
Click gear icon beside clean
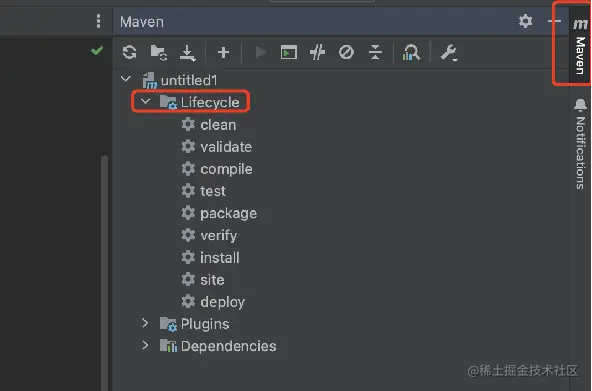point(188,124)
